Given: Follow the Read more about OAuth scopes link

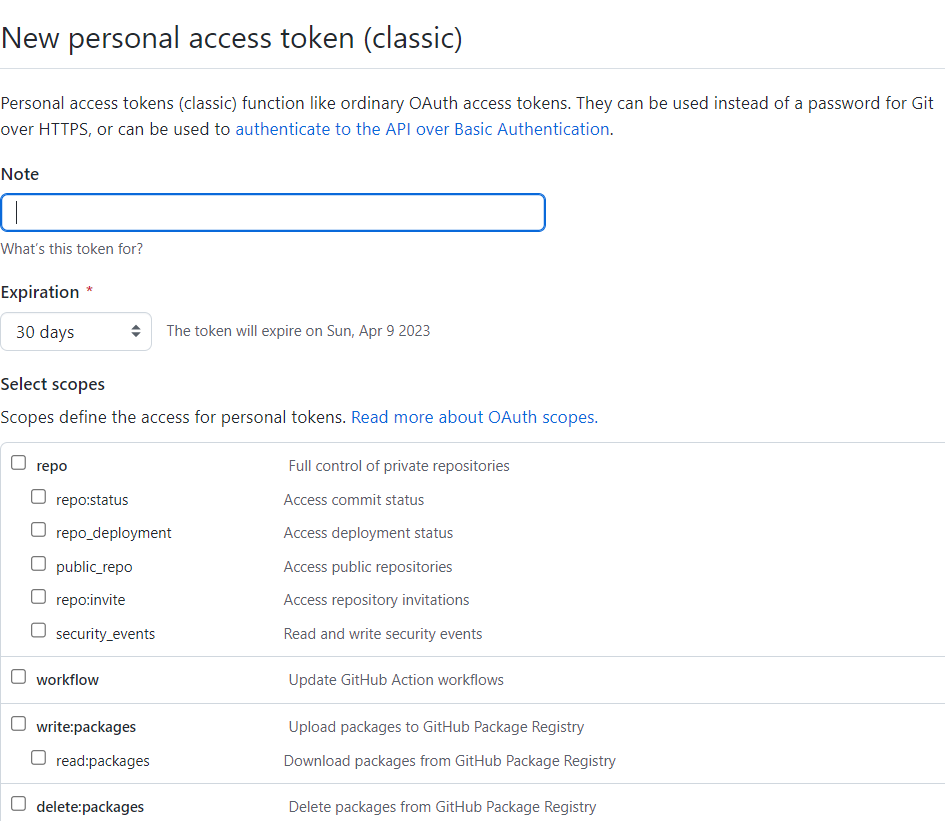Looking at the screenshot, I should (474, 417).
